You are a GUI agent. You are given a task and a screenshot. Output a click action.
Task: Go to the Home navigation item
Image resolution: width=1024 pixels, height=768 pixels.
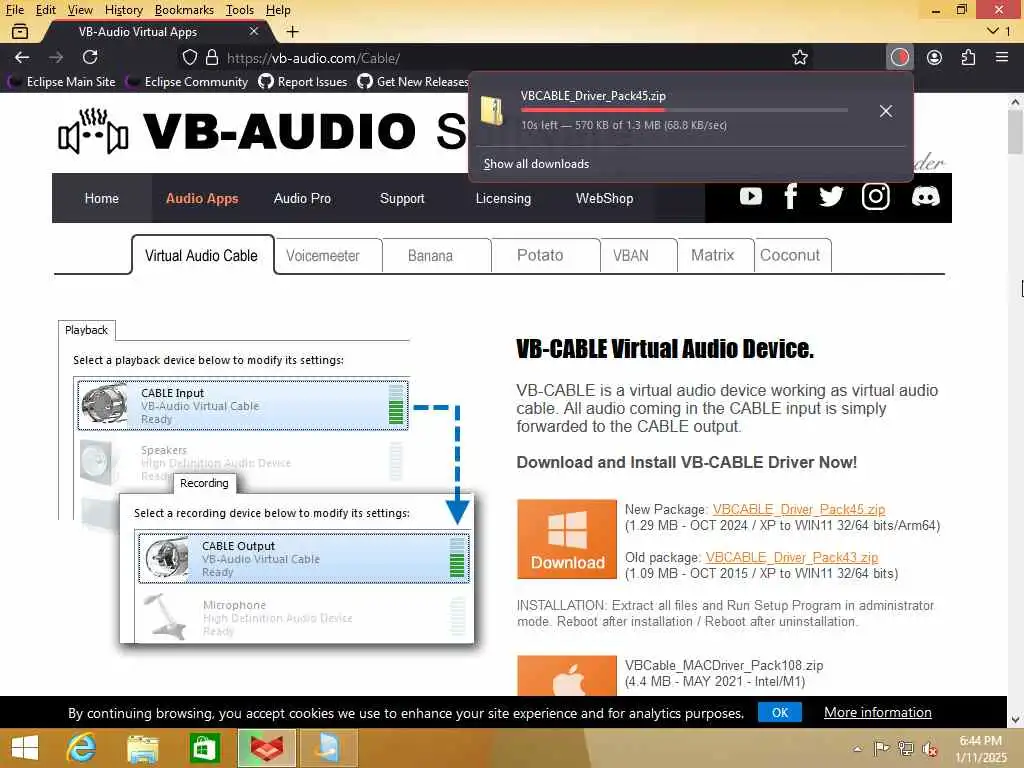click(102, 199)
